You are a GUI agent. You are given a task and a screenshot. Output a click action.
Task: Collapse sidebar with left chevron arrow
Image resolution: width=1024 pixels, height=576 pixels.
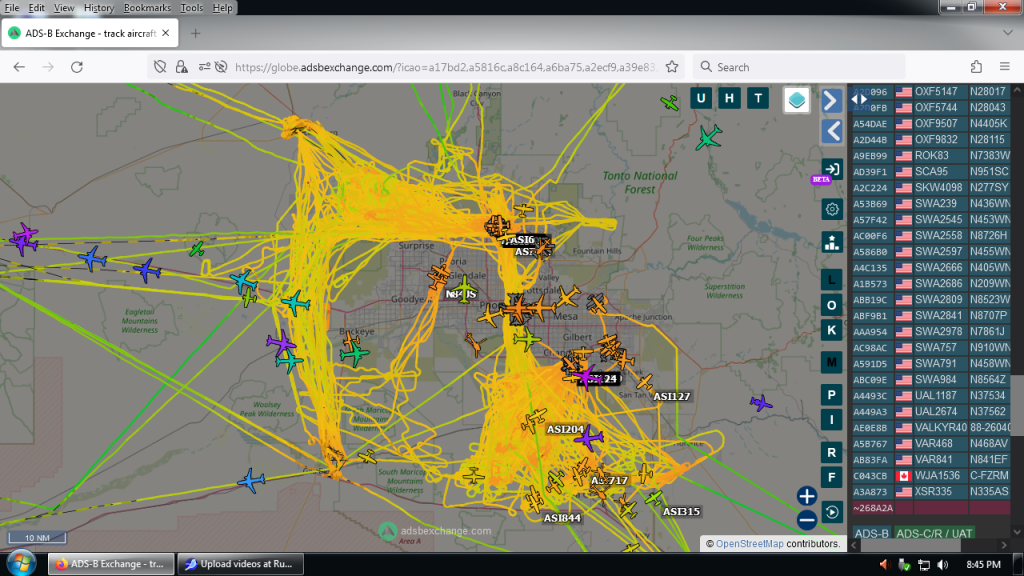point(831,131)
